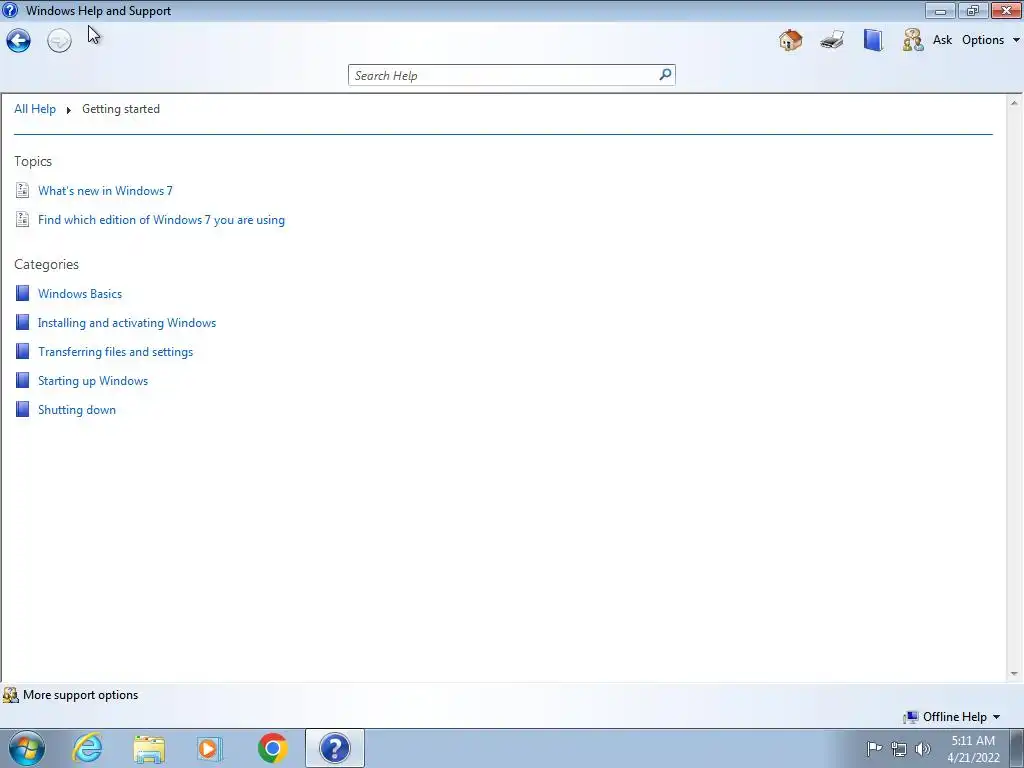
Task: Minimize the Help and Support window
Action: (940, 10)
